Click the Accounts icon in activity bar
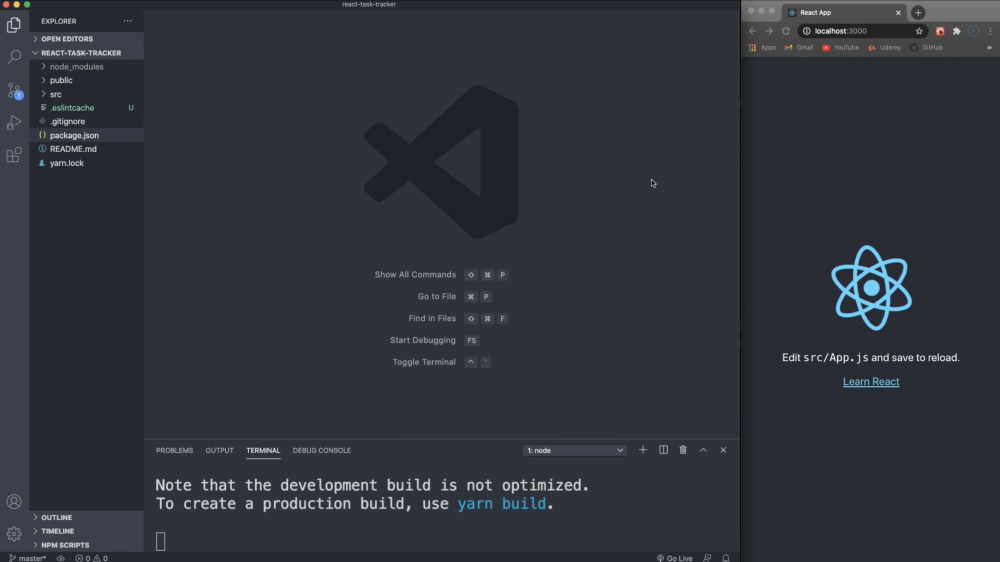The width and height of the screenshot is (1000, 562). 14,502
